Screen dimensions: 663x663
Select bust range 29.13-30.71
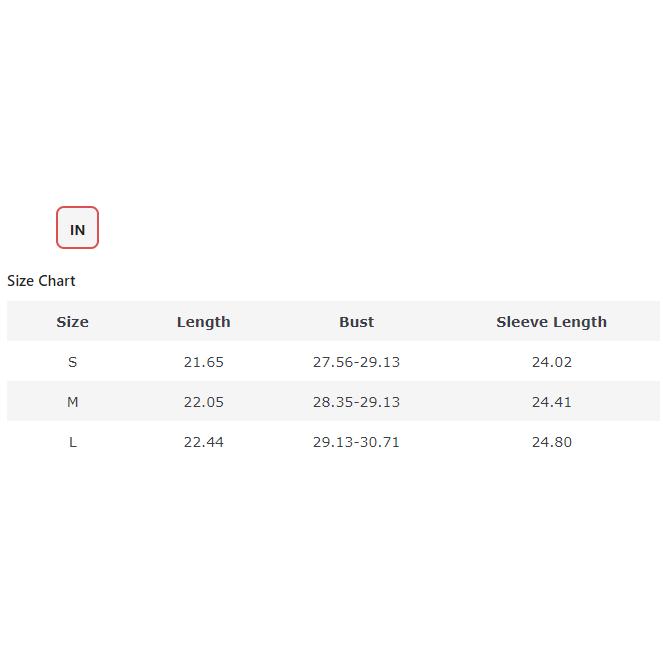pyautogui.click(x=356, y=442)
